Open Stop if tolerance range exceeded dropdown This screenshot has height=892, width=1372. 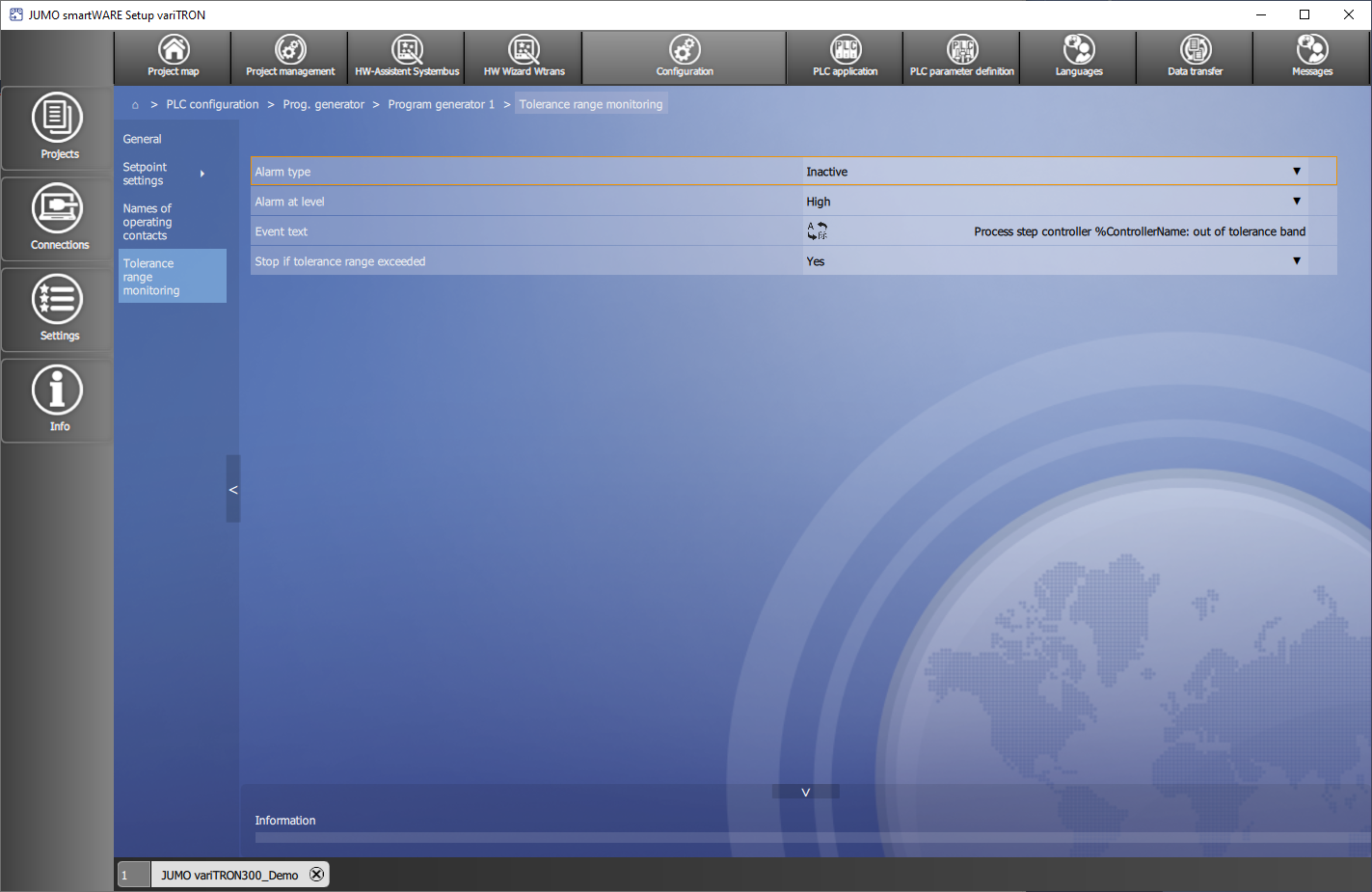[x=1296, y=261]
